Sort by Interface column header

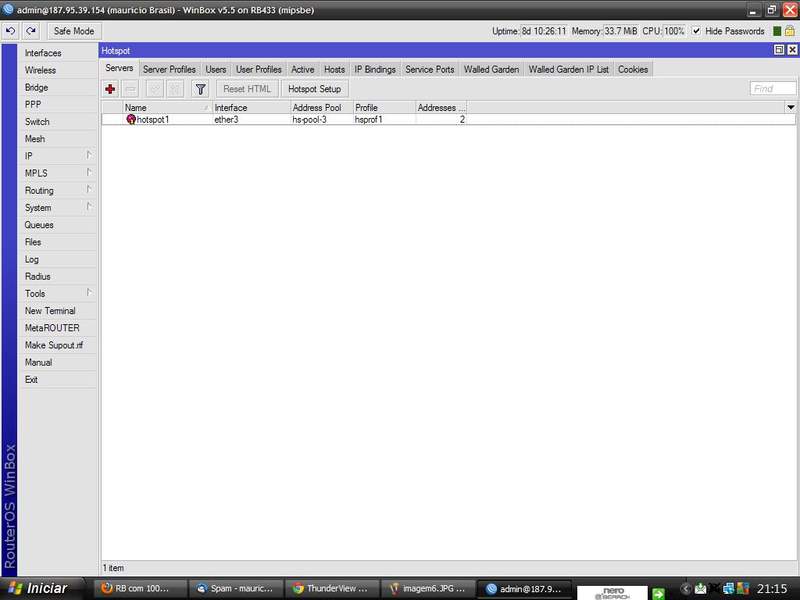point(251,108)
